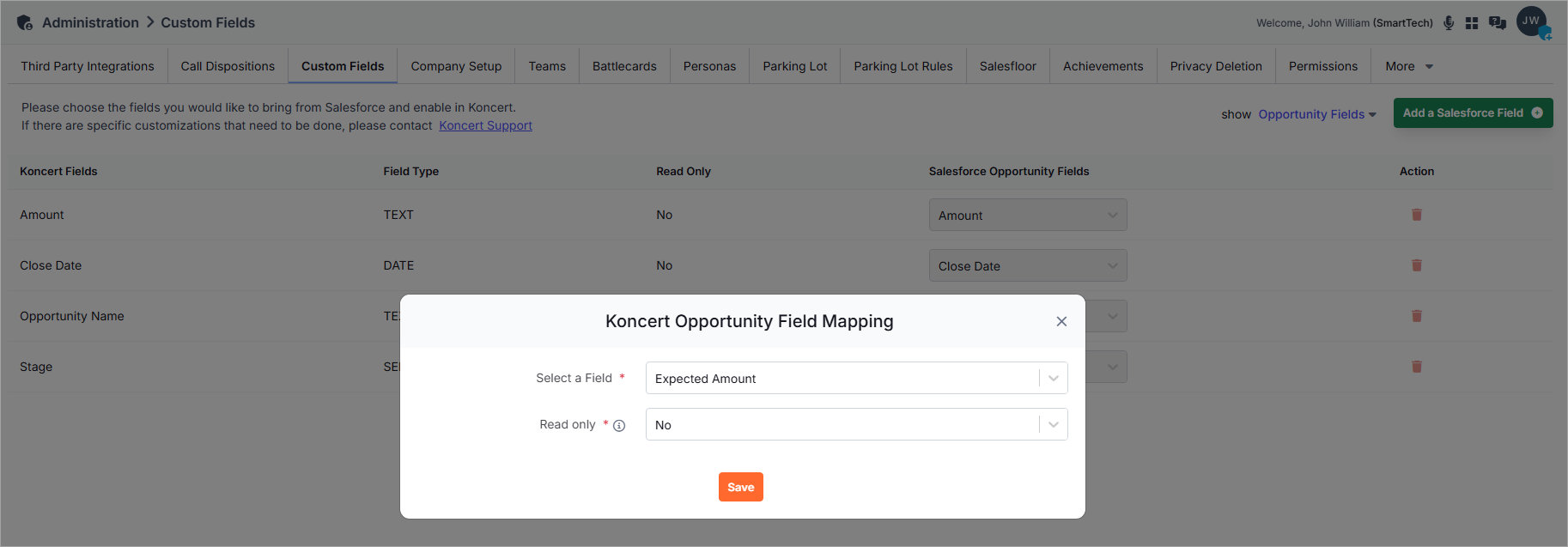1568x547 pixels.
Task: Click the Stage Koncert field name
Action: pyautogui.click(x=36, y=367)
